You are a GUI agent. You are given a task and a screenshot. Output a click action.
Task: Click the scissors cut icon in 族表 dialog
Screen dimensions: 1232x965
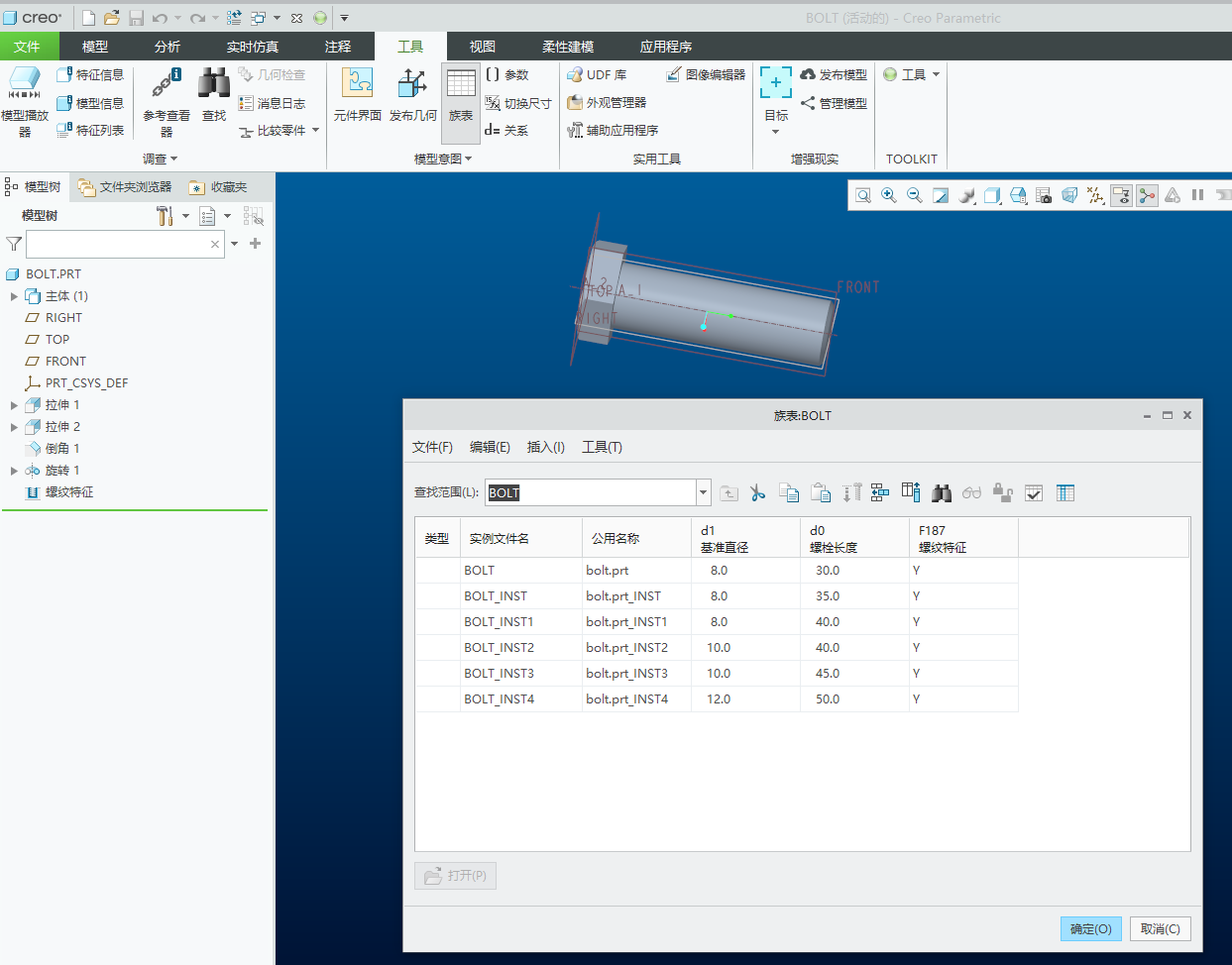click(x=757, y=492)
